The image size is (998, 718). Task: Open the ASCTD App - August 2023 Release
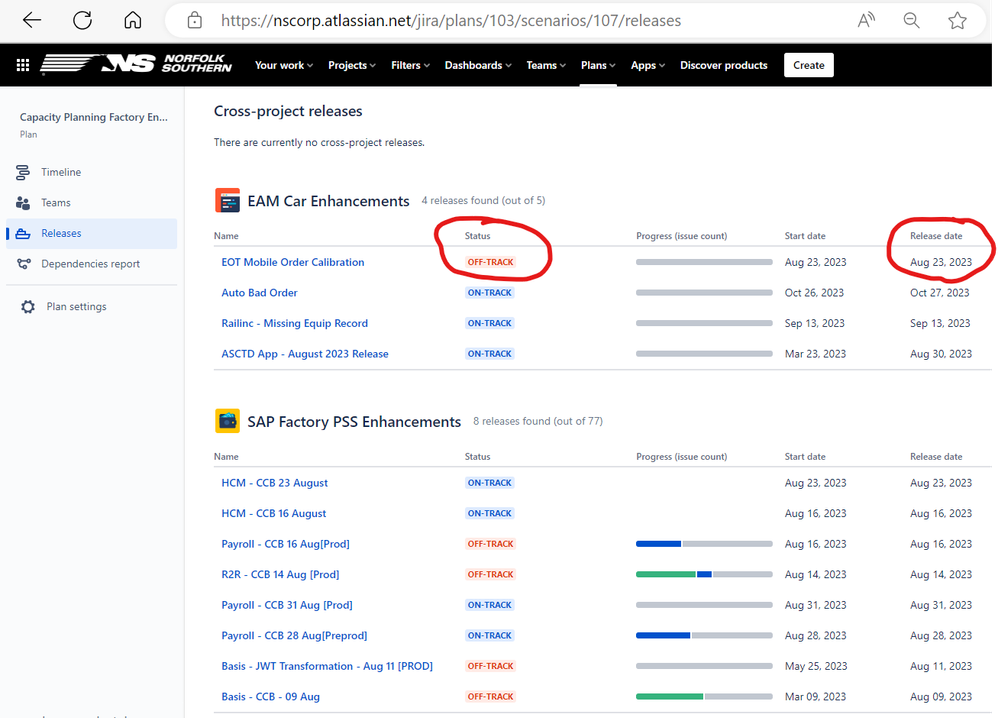(305, 354)
